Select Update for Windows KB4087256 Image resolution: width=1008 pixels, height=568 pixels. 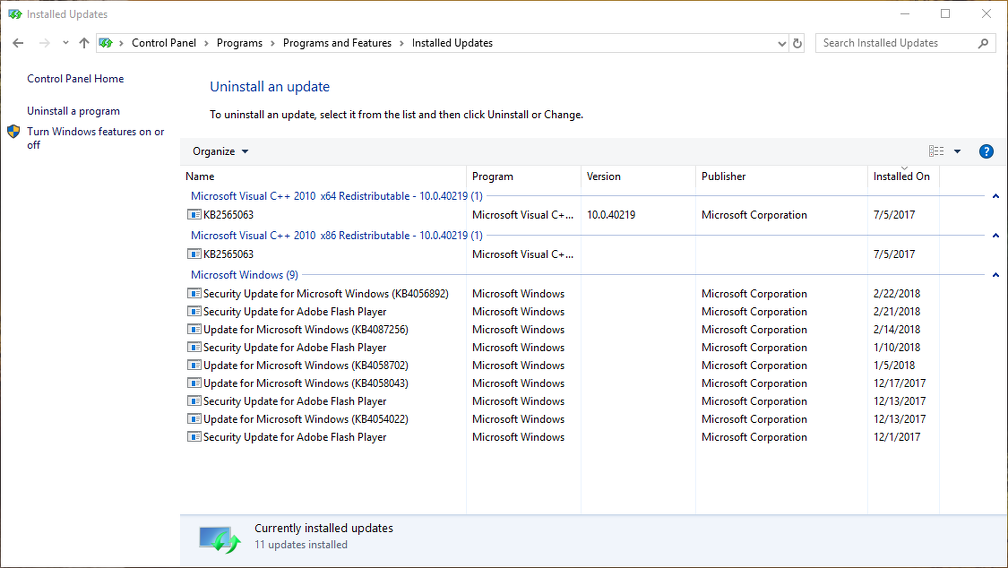point(305,330)
